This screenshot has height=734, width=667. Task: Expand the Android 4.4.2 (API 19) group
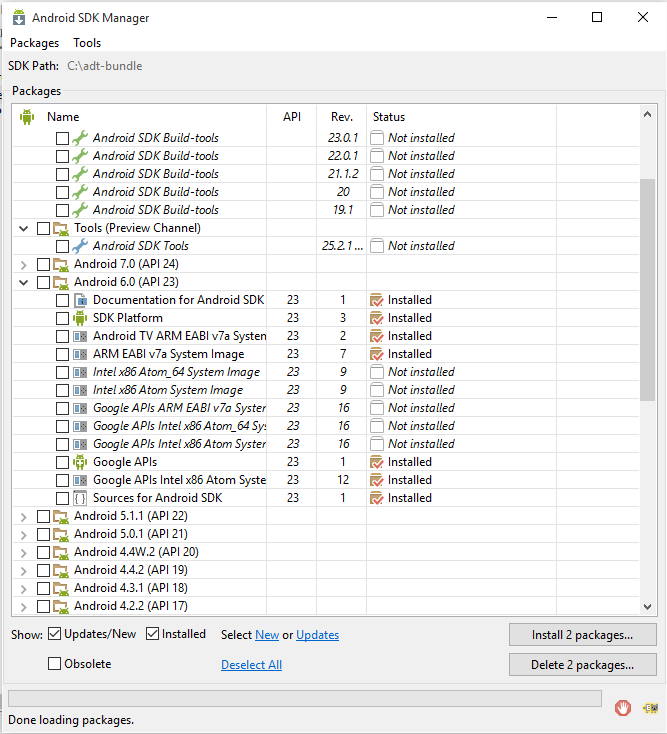tap(23, 571)
